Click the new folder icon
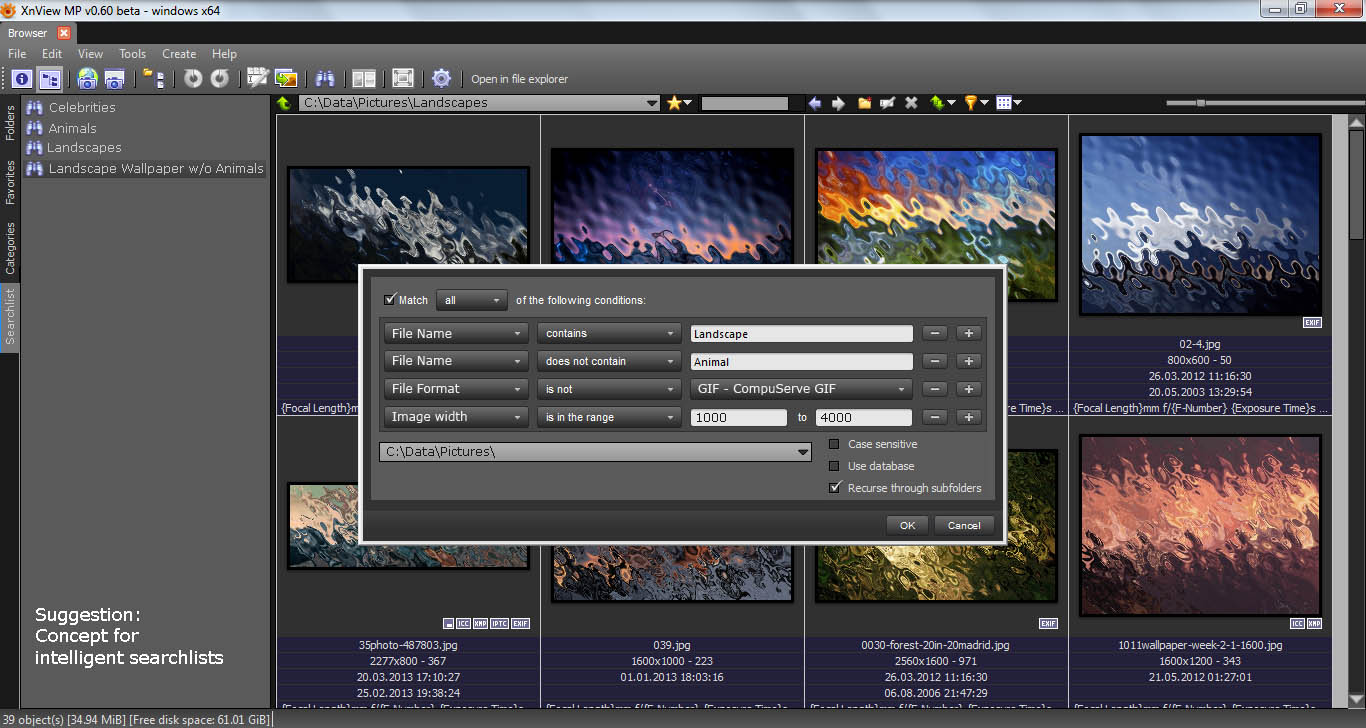 [x=865, y=103]
